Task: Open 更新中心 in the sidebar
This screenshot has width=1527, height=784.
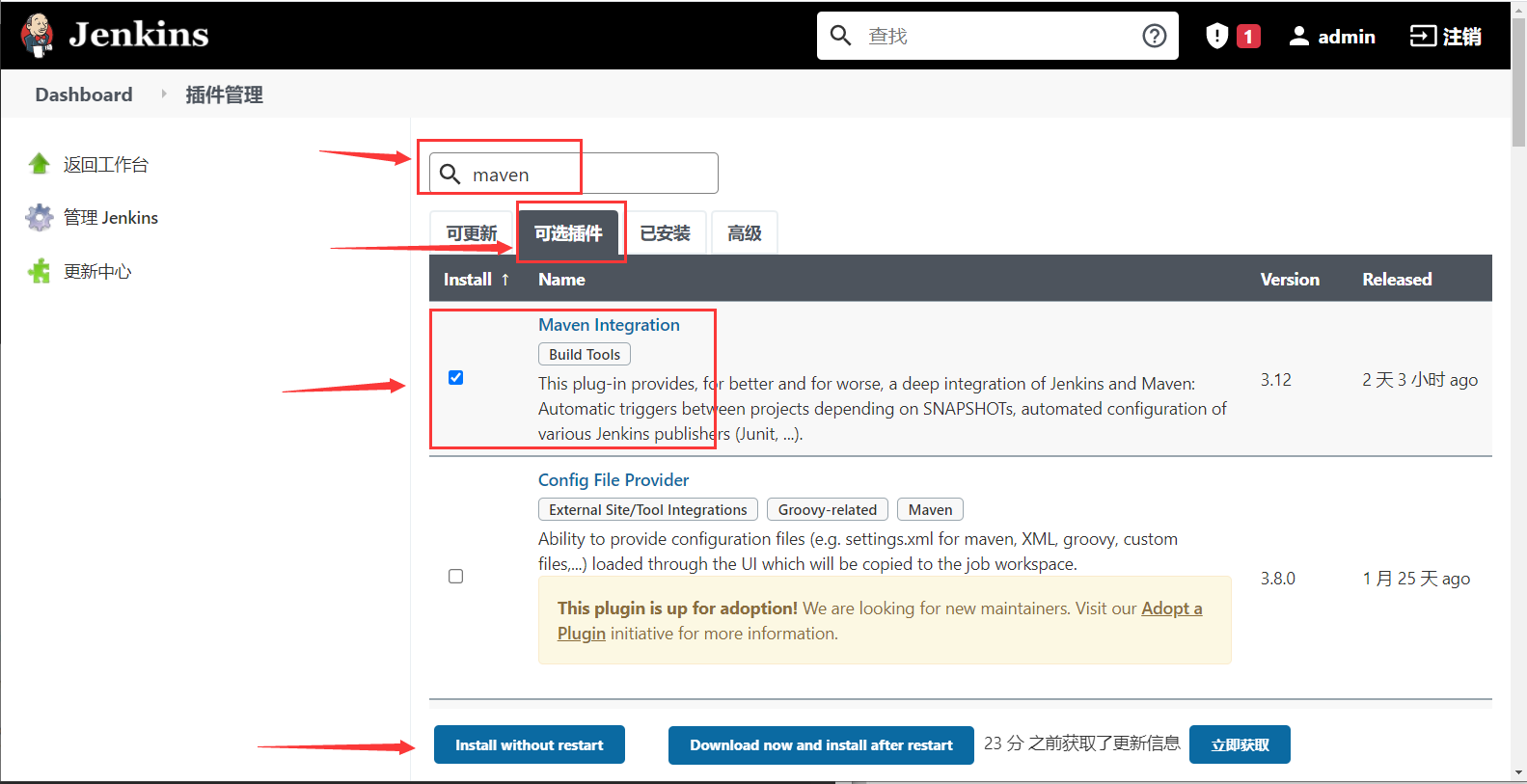Action: (x=97, y=272)
